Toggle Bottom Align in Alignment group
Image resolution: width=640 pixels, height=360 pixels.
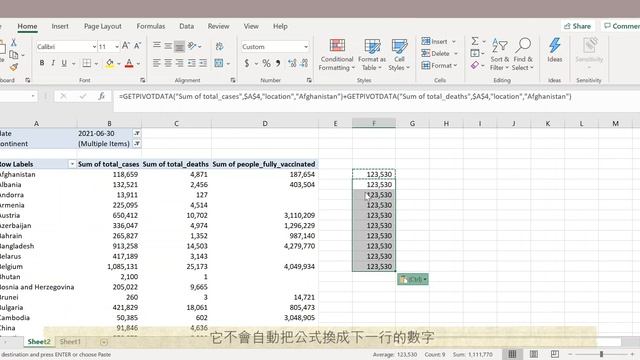179,47
